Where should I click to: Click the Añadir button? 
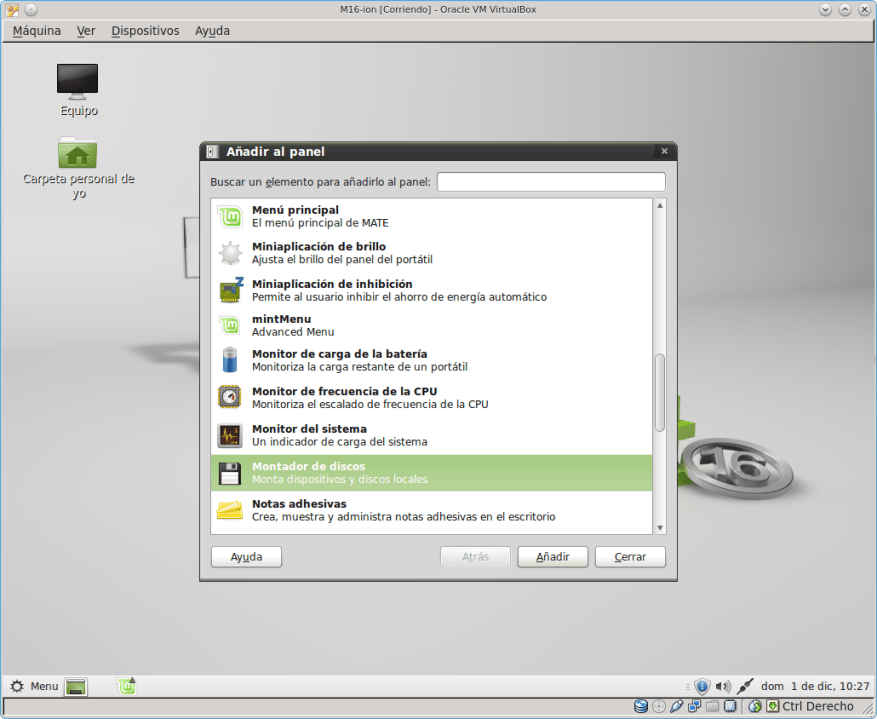pyautogui.click(x=553, y=557)
